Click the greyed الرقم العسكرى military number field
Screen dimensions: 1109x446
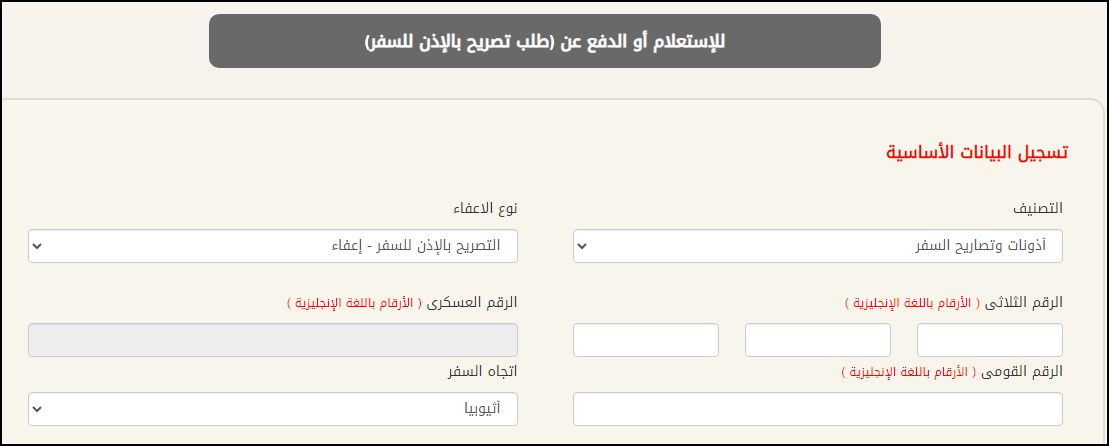(x=273, y=340)
